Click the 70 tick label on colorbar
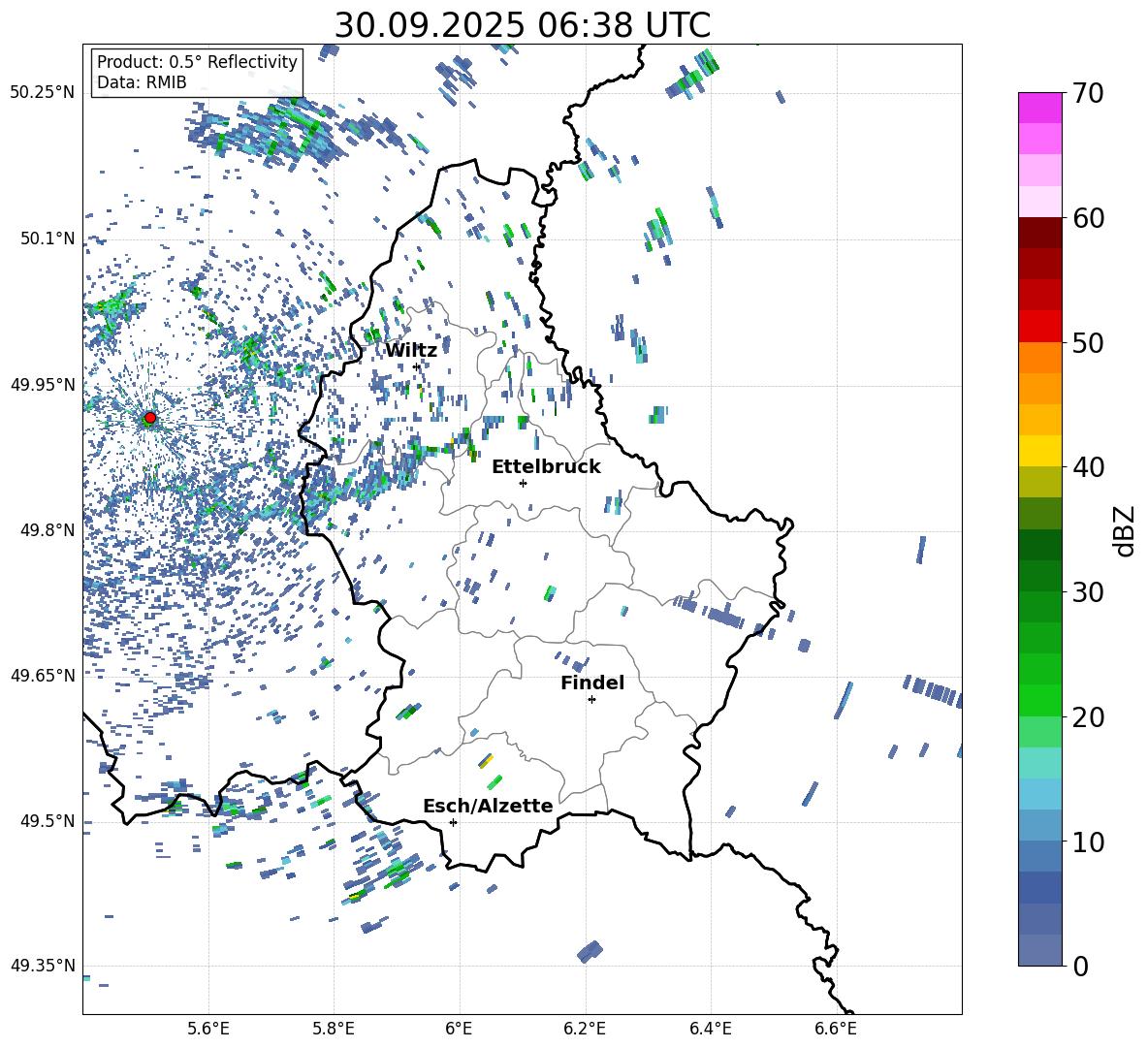This screenshot has height=1048, width=1148. pos(1090,94)
